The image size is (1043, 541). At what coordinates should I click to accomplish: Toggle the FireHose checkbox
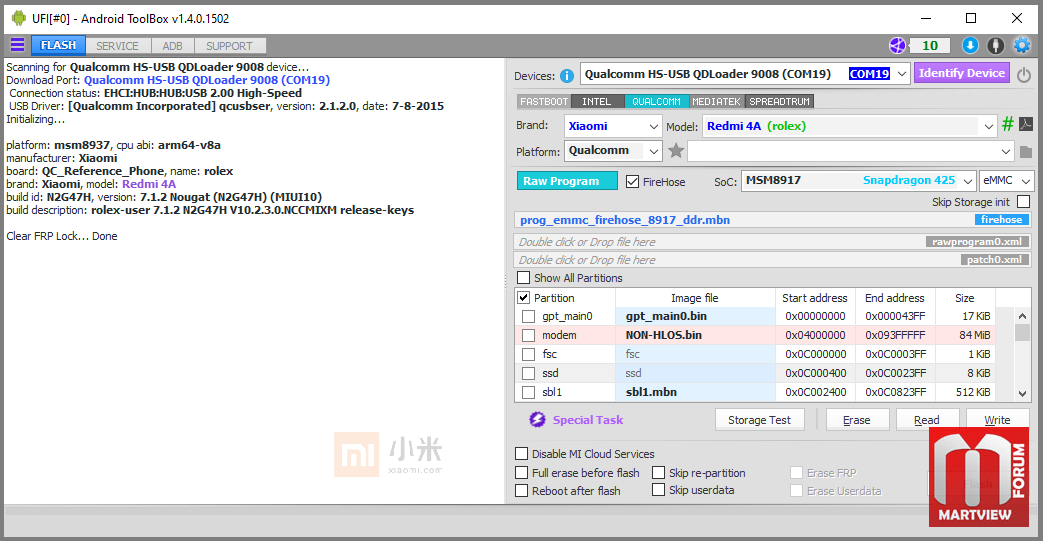pyautogui.click(x=633, y=181)
